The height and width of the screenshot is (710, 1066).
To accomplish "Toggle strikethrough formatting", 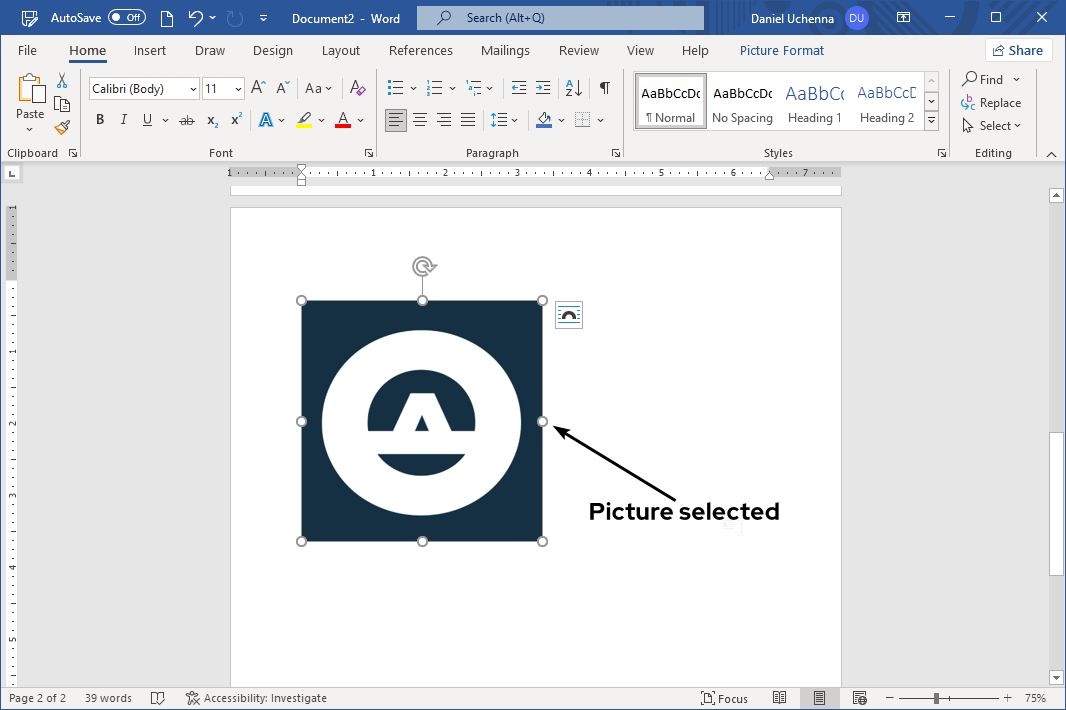I will click(x=186, y=119).
